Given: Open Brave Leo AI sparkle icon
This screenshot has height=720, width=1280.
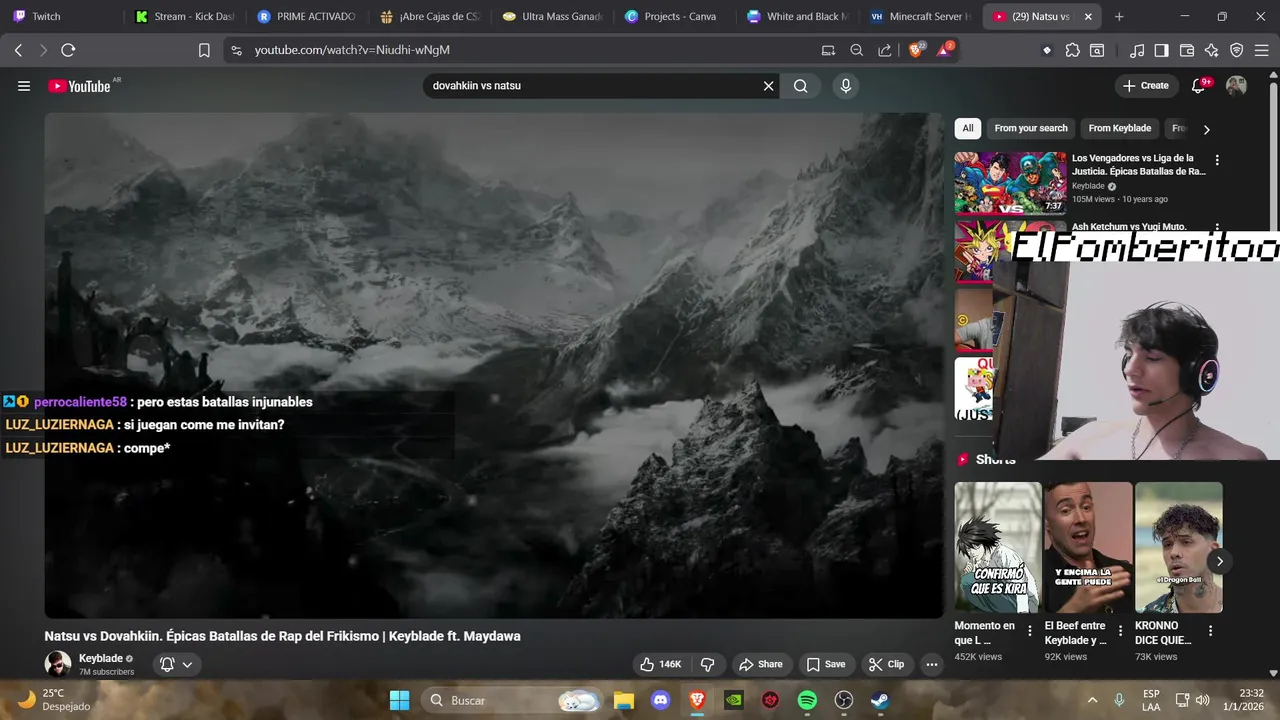Looking at the screenshot, I should click(1212, 50).
